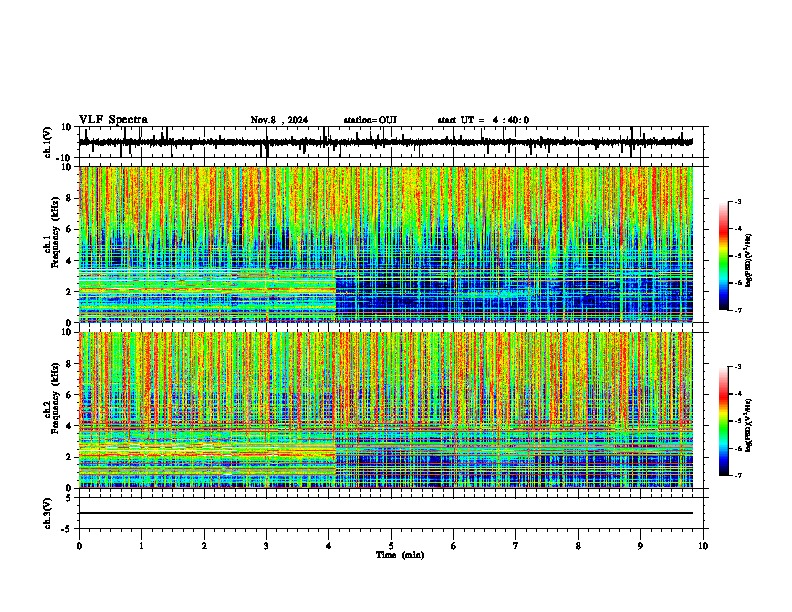Click the "VLF Spectra" title text

[x=113, y=120]
